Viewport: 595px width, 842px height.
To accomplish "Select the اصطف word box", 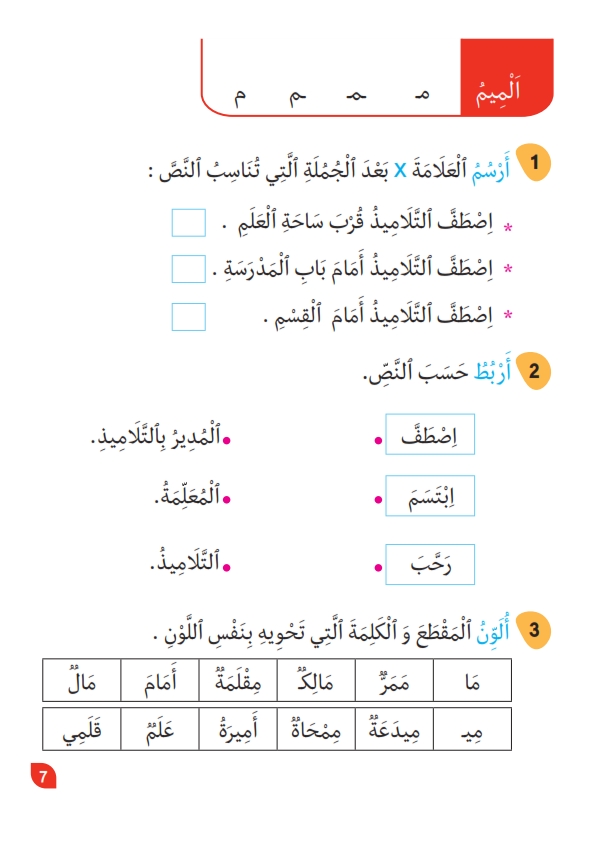I will (x=430, y=434).
